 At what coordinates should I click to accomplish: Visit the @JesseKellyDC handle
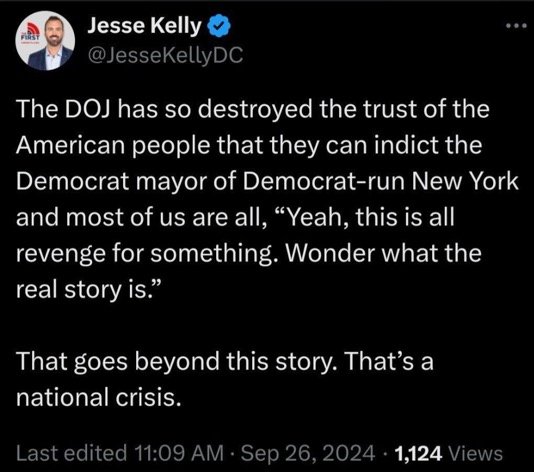165,55
